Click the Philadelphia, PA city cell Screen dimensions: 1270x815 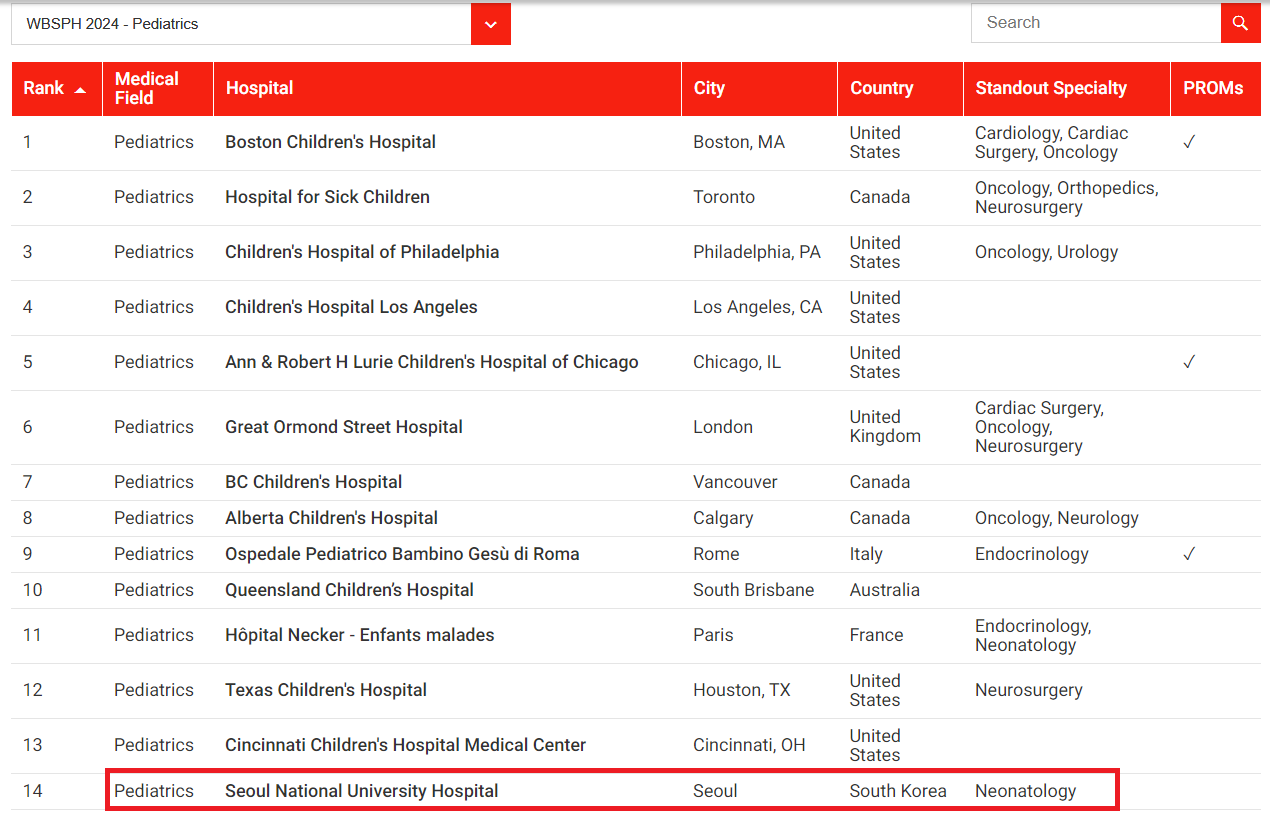757,252
